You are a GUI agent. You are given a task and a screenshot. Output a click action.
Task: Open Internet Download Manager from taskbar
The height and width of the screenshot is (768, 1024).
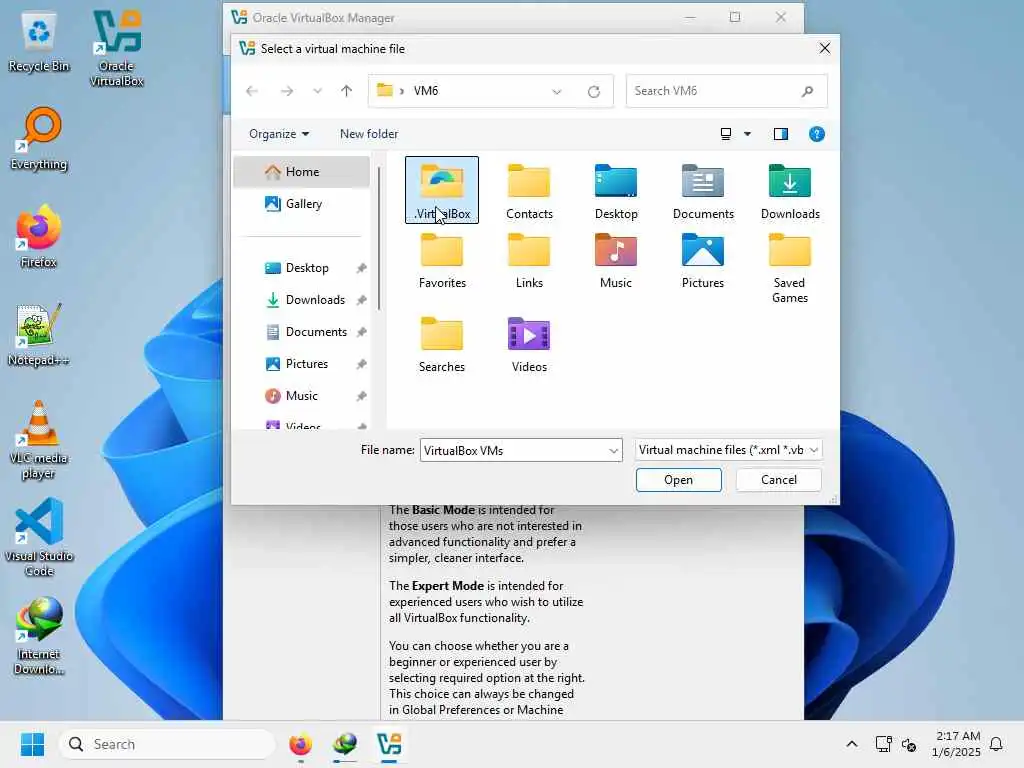[x=345, y=744]
